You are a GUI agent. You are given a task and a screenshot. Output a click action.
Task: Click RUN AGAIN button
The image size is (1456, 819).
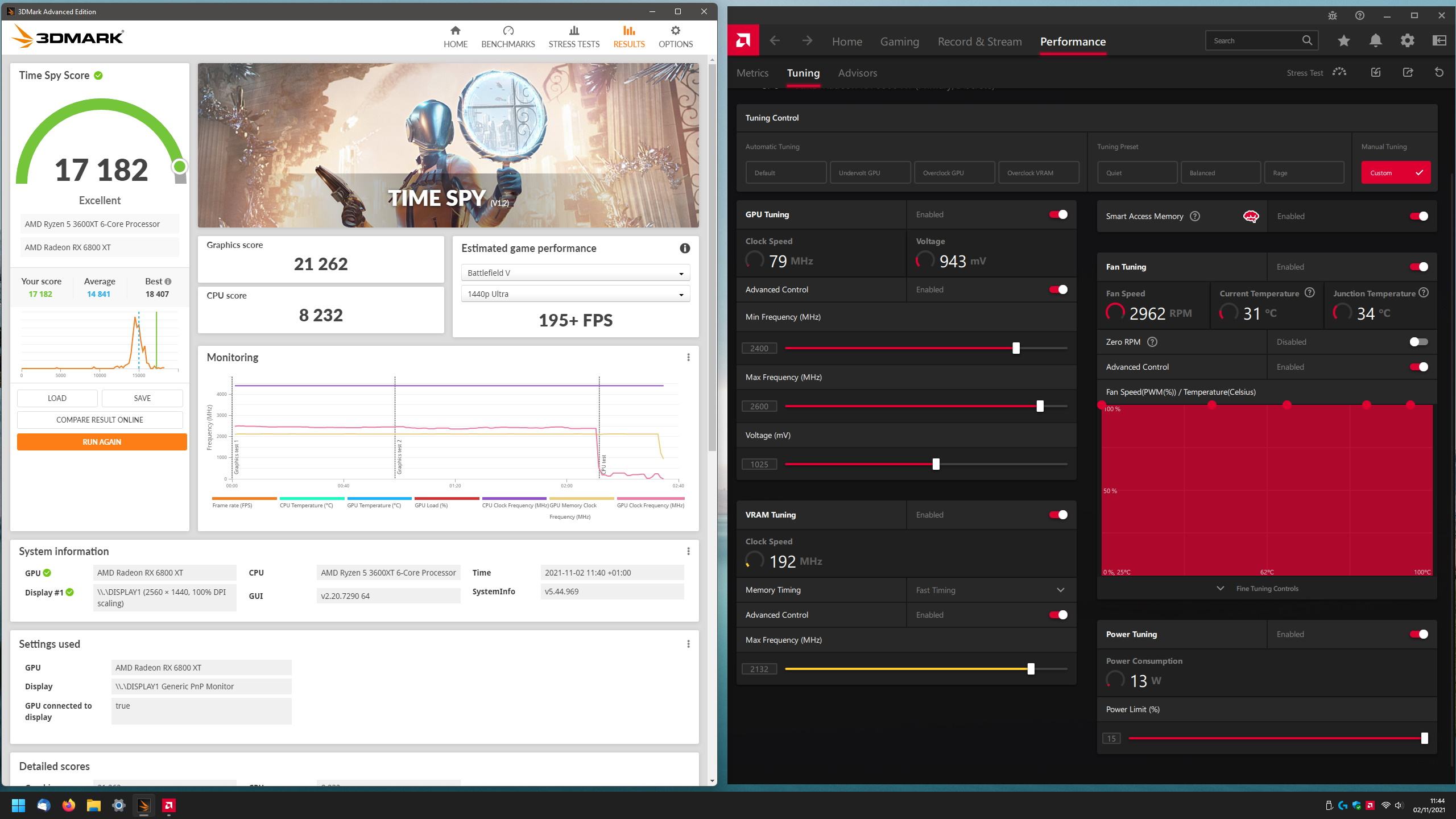(x=102, y=442)
